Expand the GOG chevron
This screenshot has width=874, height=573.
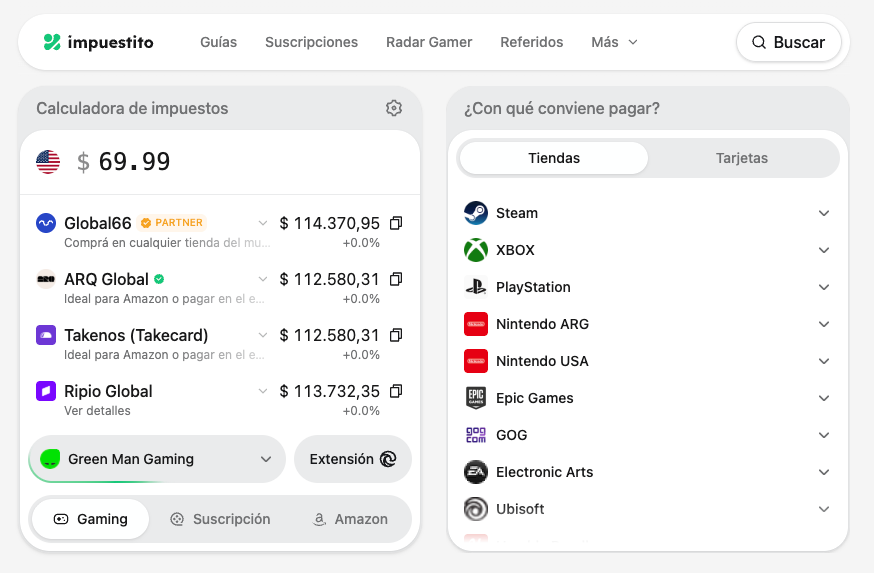coord(824,435)
